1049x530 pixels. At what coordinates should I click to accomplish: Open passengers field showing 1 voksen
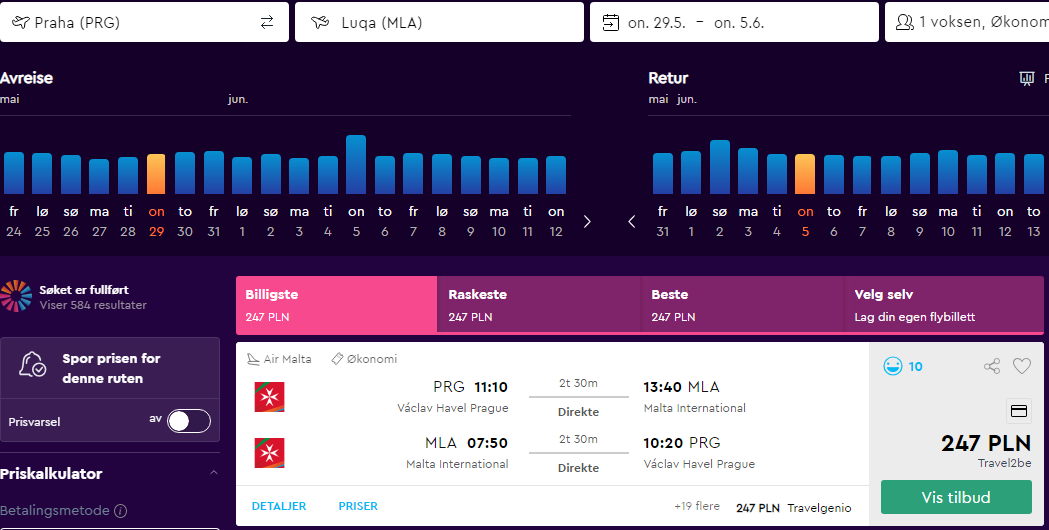coord(967,22)
